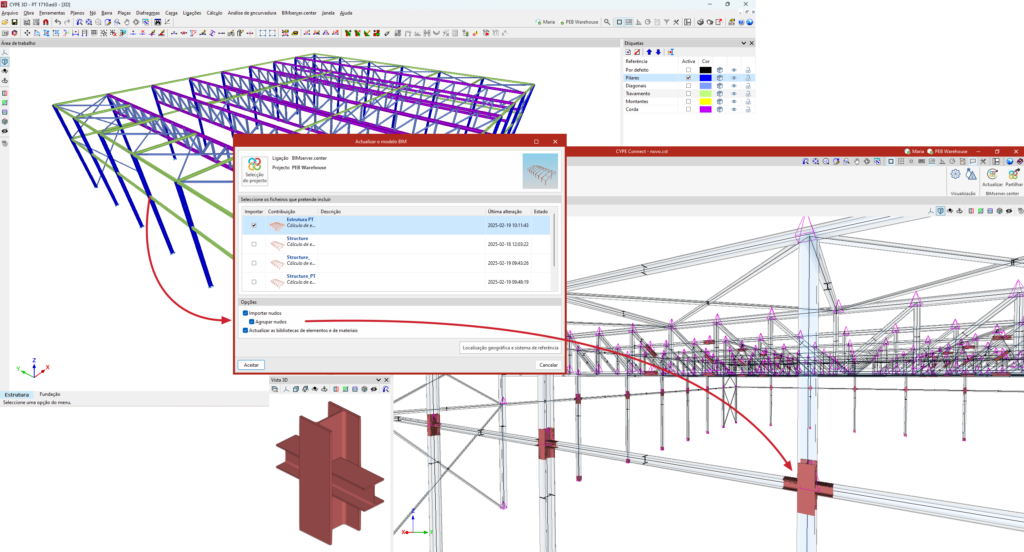Click the blue globe icon in CYPE 3D toolbar

coord(750,22)
